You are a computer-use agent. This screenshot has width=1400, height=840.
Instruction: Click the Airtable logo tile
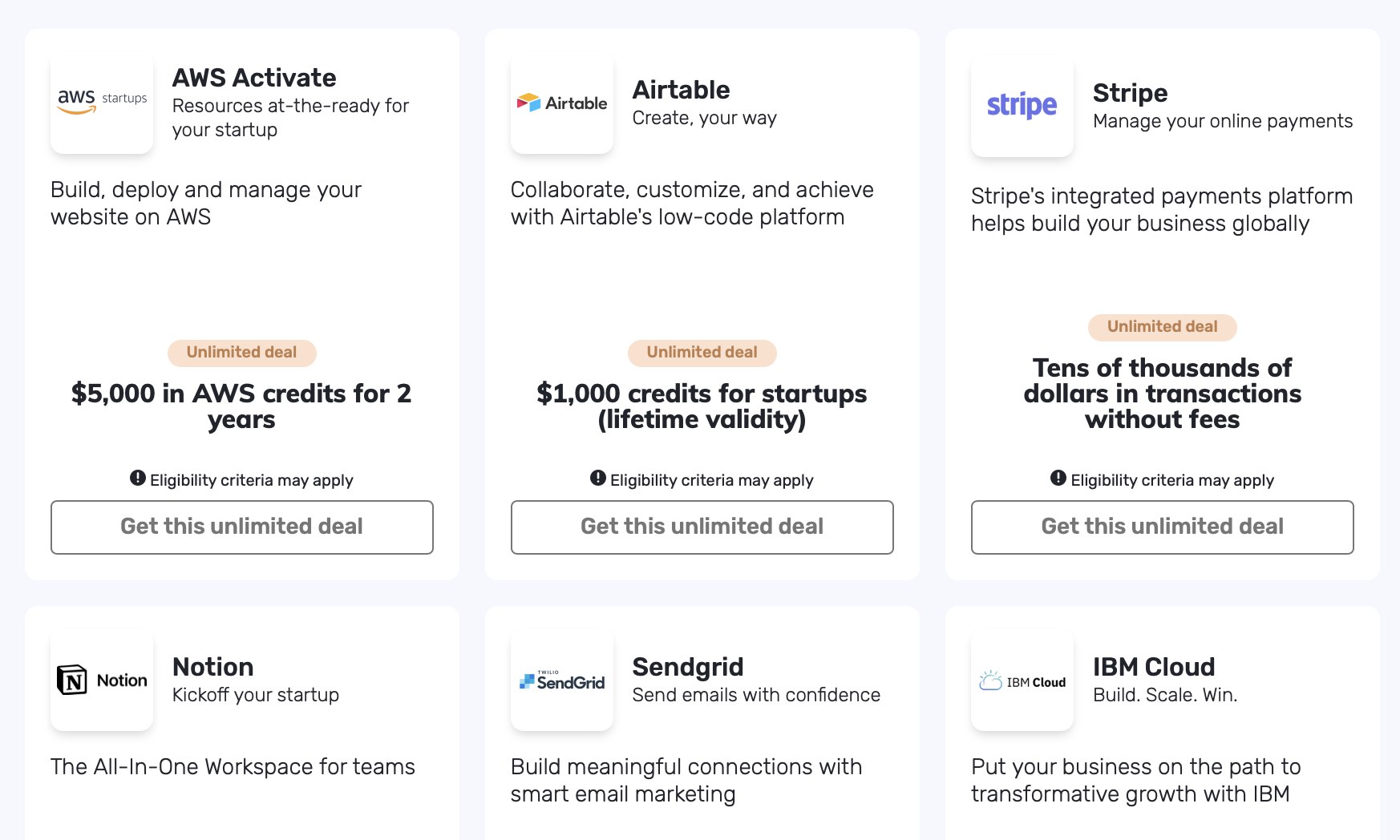pyautogui.click(x=562, y=103)
